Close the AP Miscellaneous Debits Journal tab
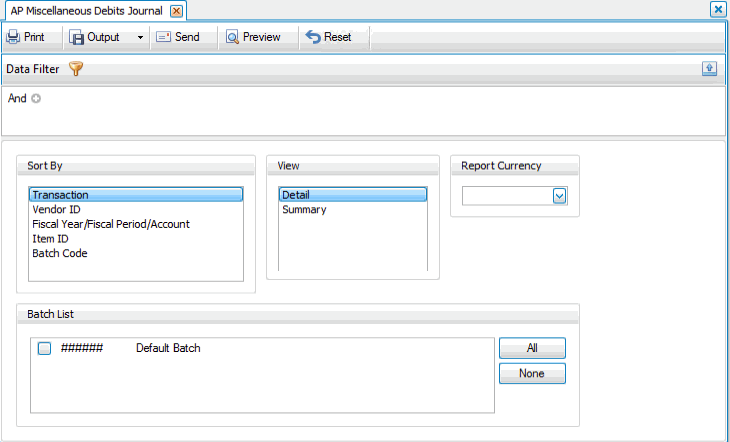This screenshot has height=442, width=730. (x=176, y=11)
